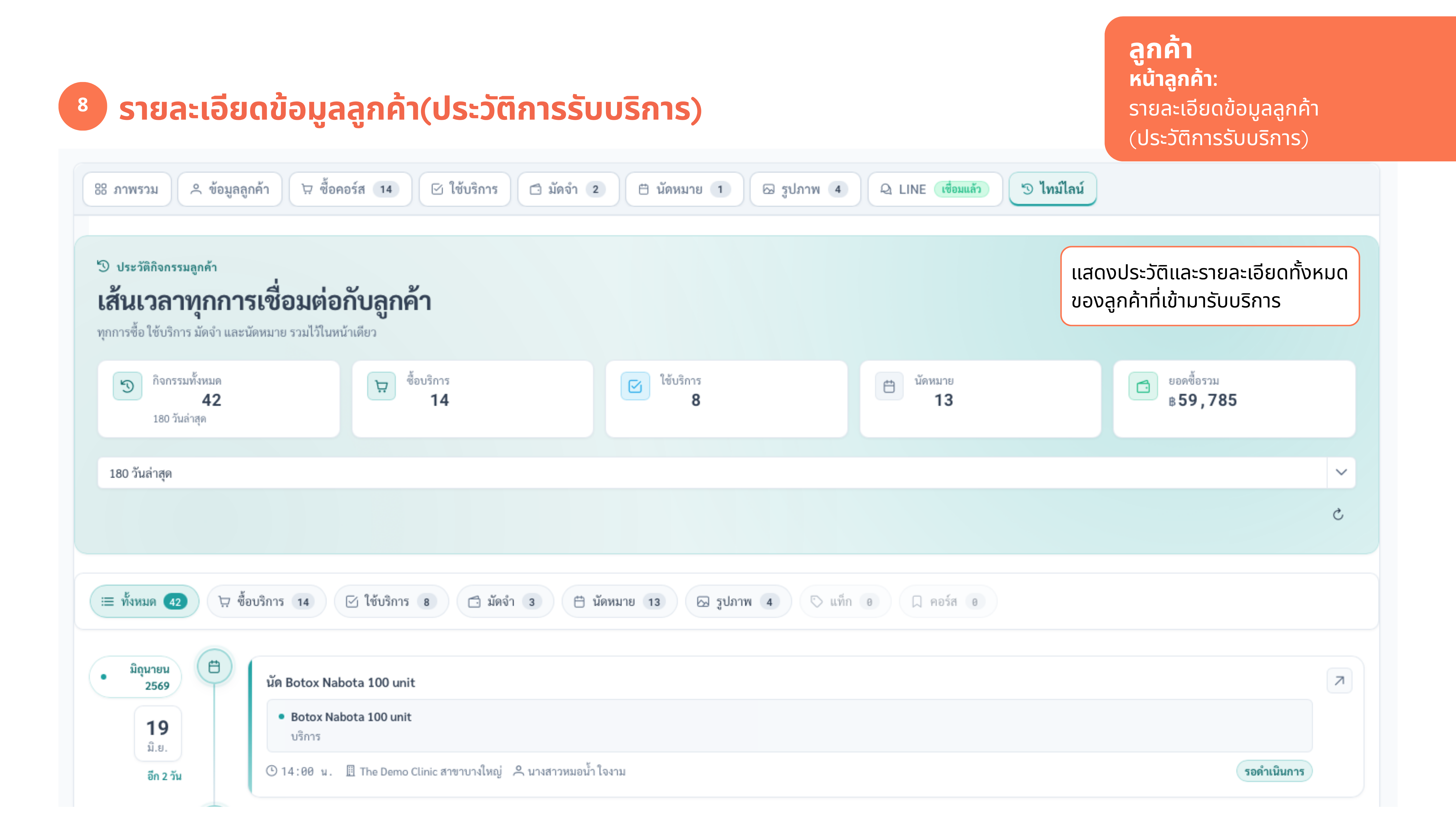Open the ภาพรวม overview tab
This screenshot has width=1456, height=819.
[127, 189]
